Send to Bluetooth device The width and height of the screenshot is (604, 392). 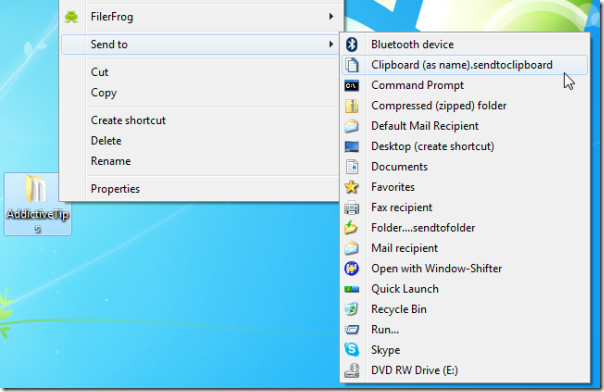tap(465, 44)
